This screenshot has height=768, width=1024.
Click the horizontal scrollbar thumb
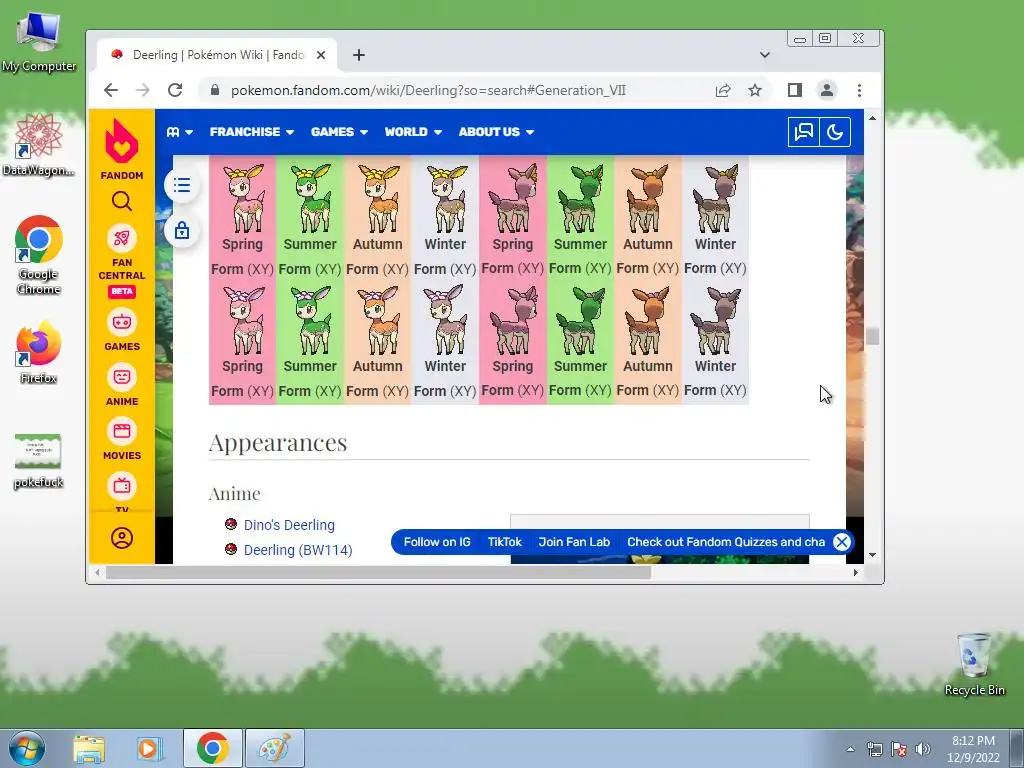378,572
